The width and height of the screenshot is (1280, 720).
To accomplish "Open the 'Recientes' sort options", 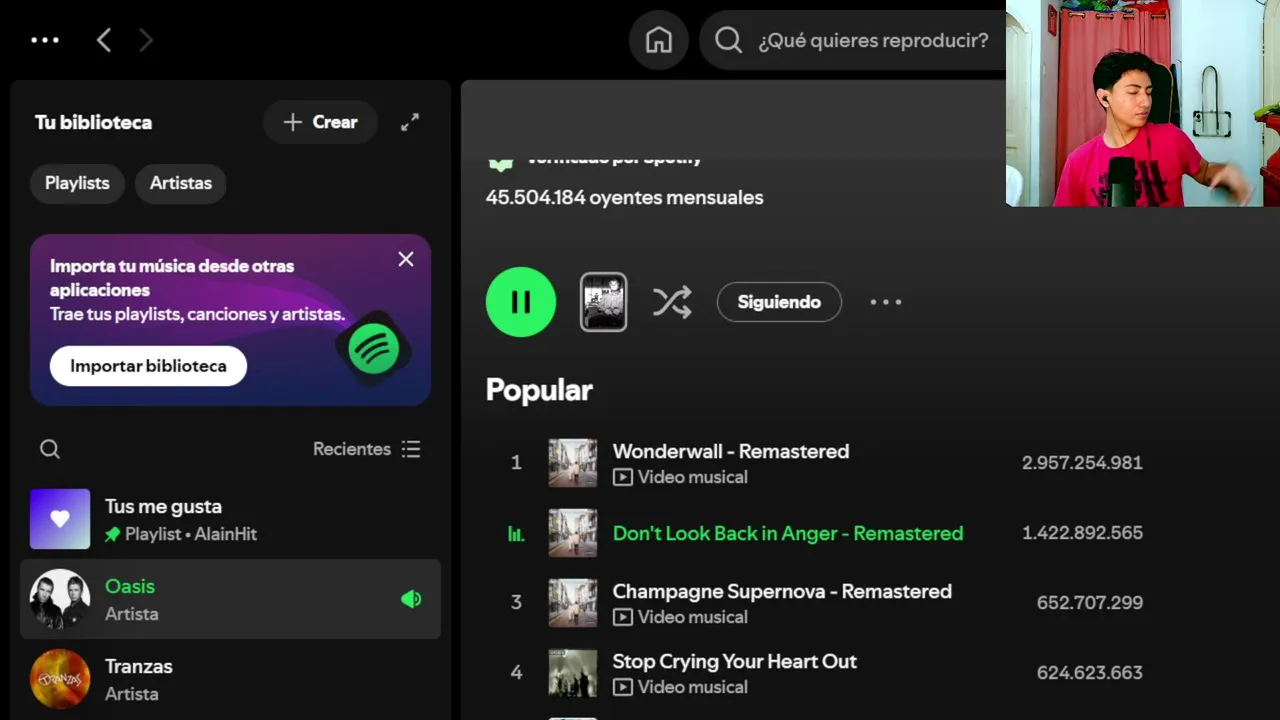I will [x=367, y=449].
